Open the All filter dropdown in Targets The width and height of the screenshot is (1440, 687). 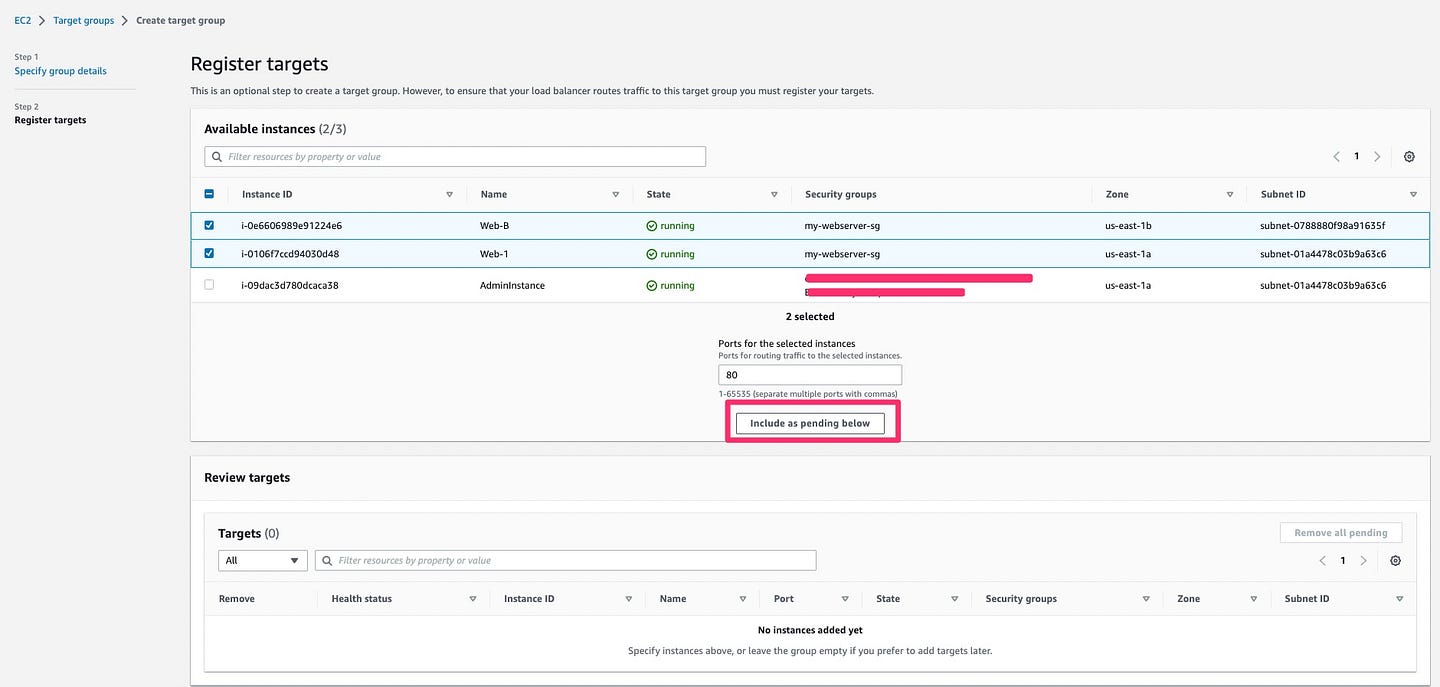(x=262, y=561)
